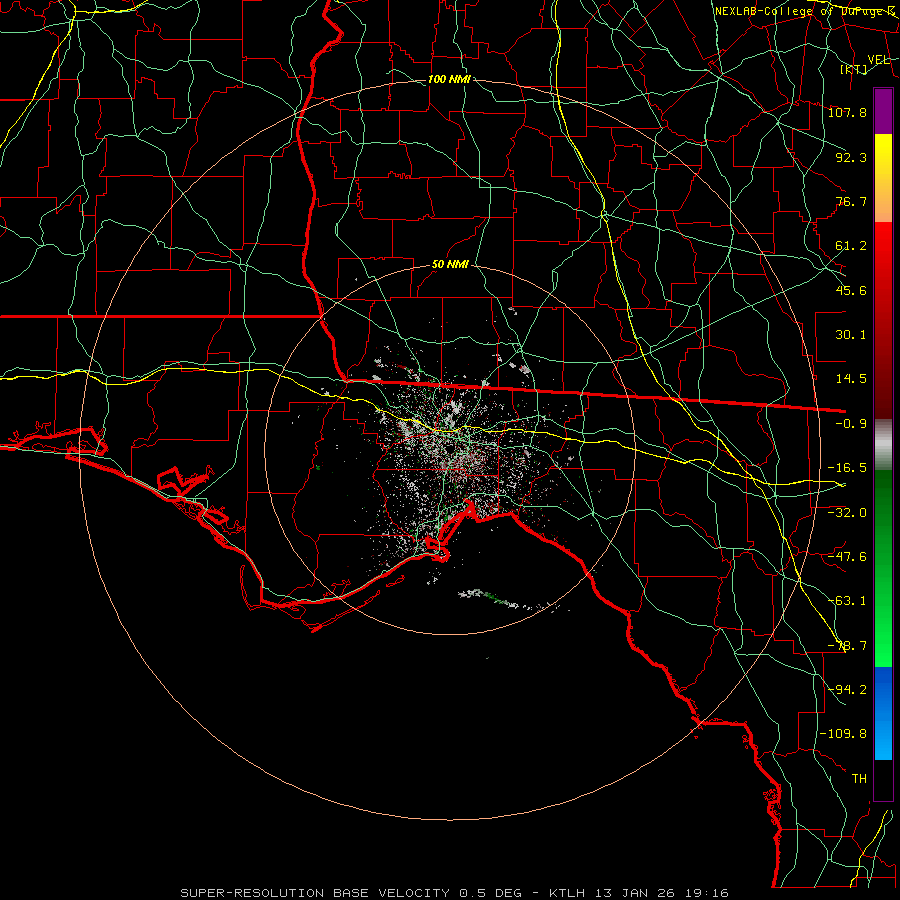Pick the blue segment of velocity color bar

[883, 713]
